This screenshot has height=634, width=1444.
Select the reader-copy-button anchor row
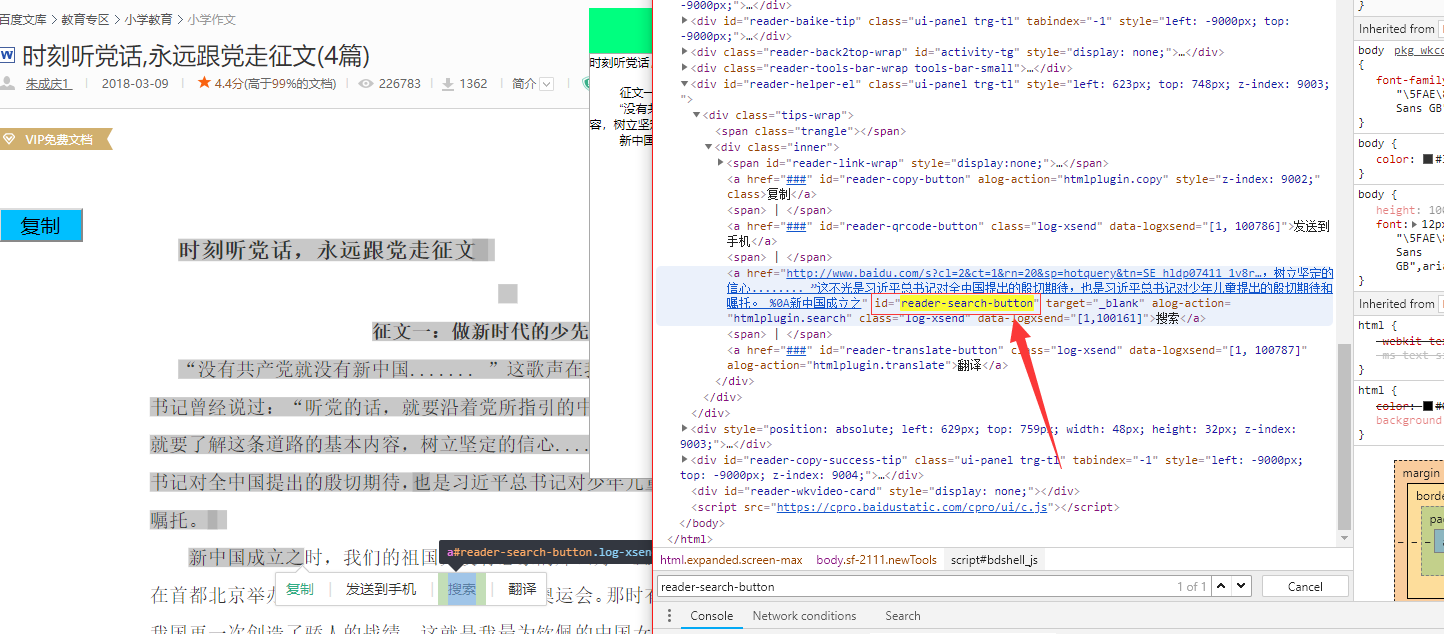click(x=1024, y=186)
